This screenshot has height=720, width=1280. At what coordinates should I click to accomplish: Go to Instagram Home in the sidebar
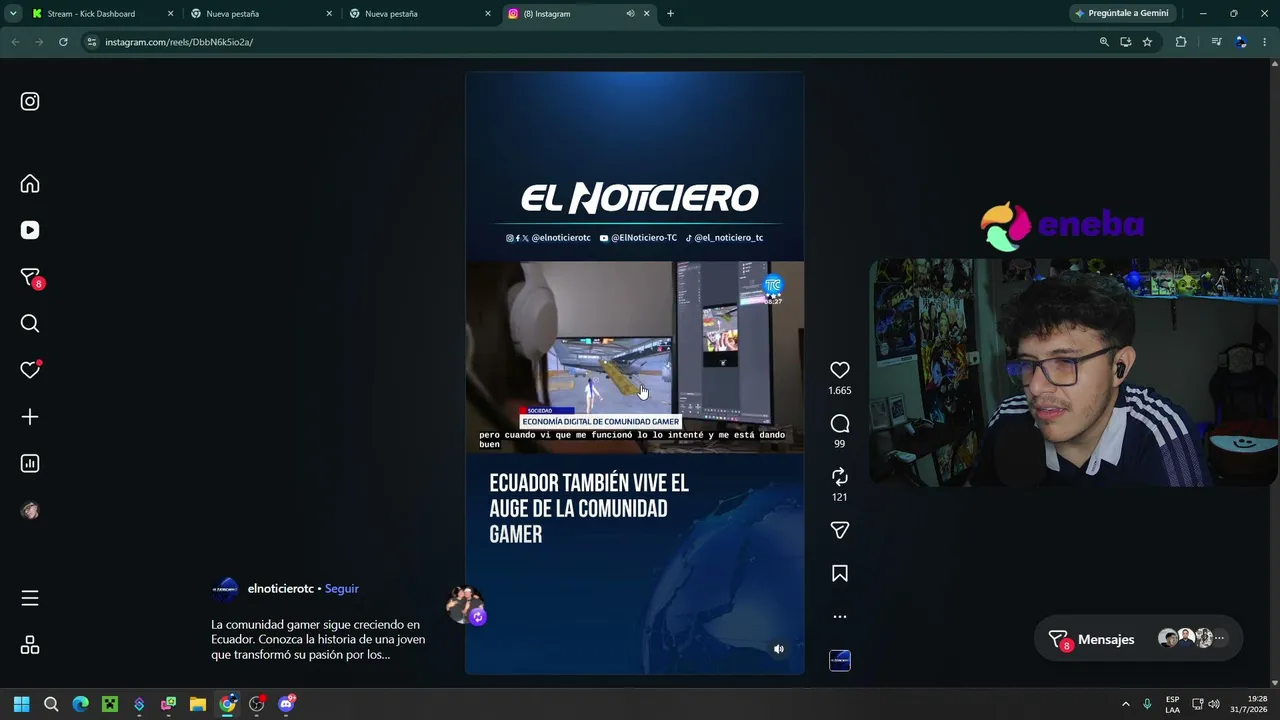point(30,184)
